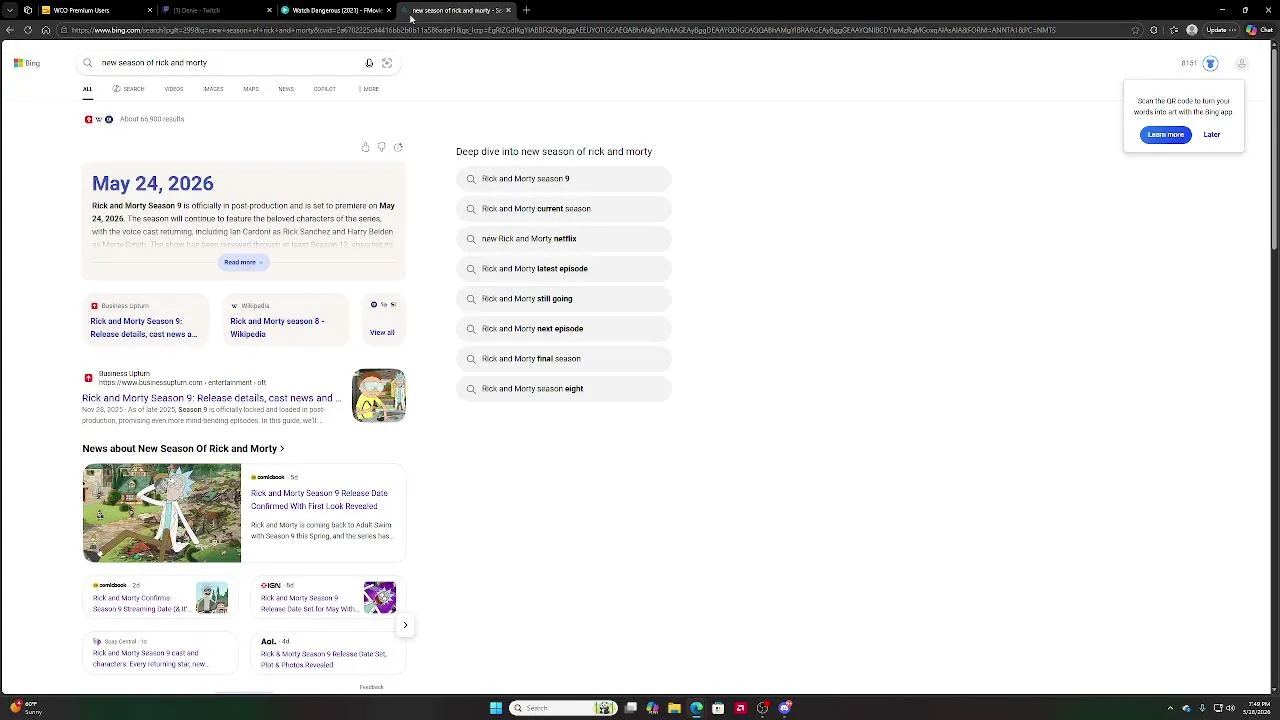Select suggestion Rick and Morty season 9
The width and height of the screenshot is (1280, 720).
click(x=564, y=179)
